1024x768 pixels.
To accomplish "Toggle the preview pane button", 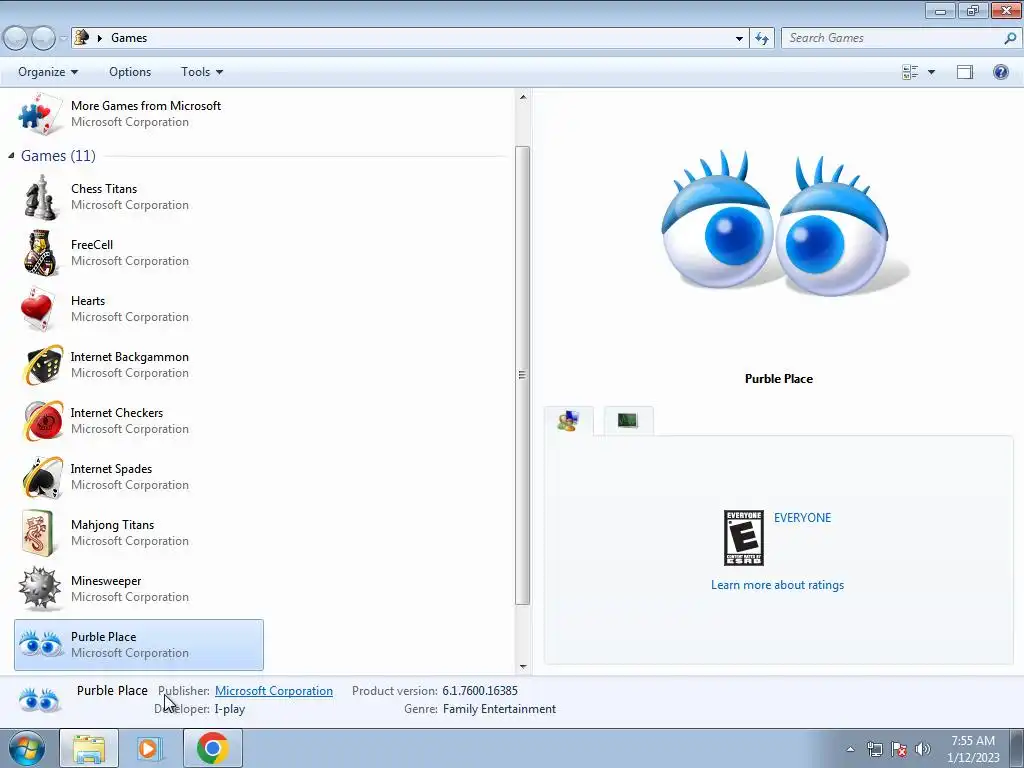I will [965, 72].
